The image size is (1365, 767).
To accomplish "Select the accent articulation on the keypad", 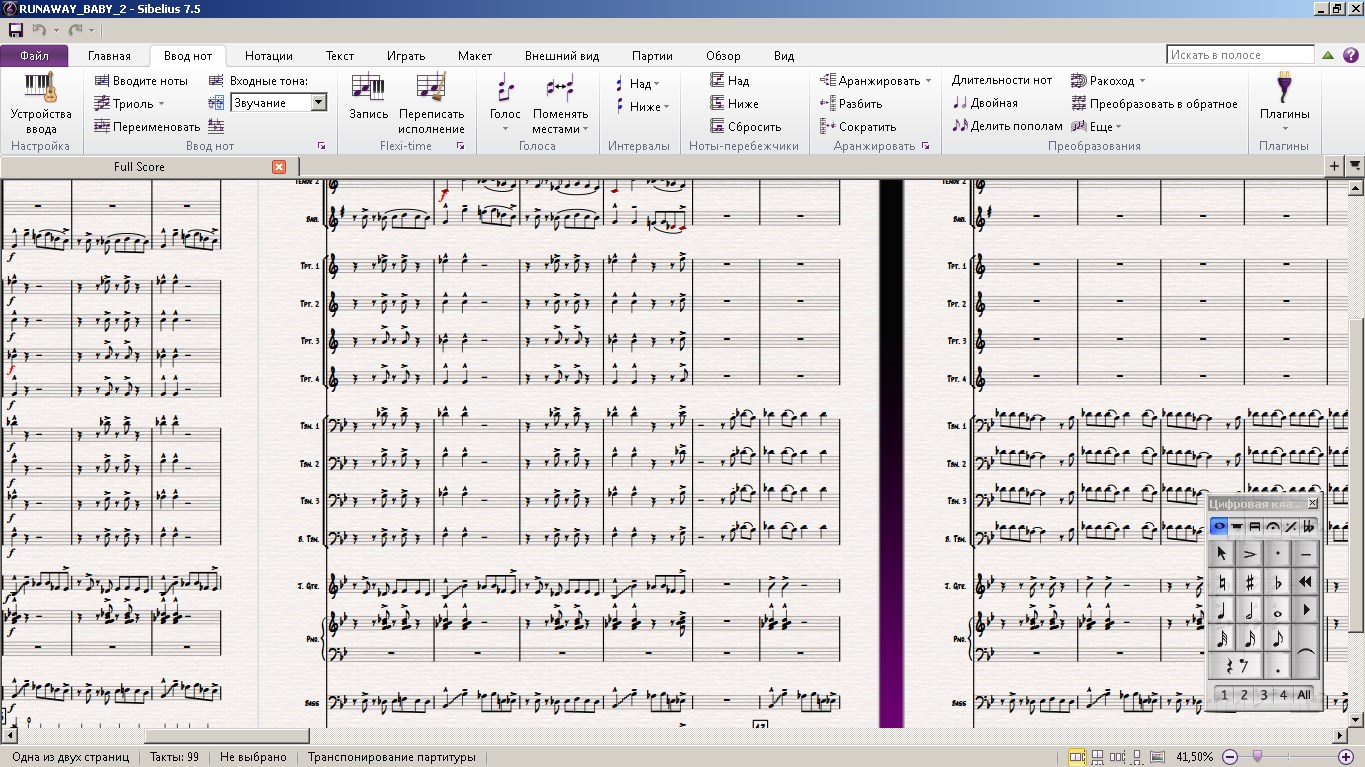I will tap(1249, 553).
